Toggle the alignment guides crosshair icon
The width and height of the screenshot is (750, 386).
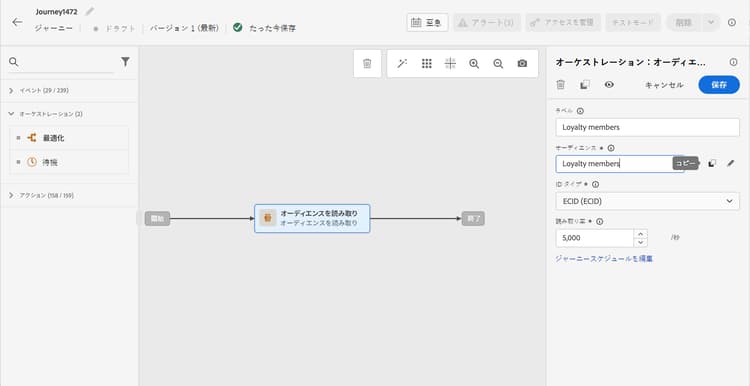450,64
